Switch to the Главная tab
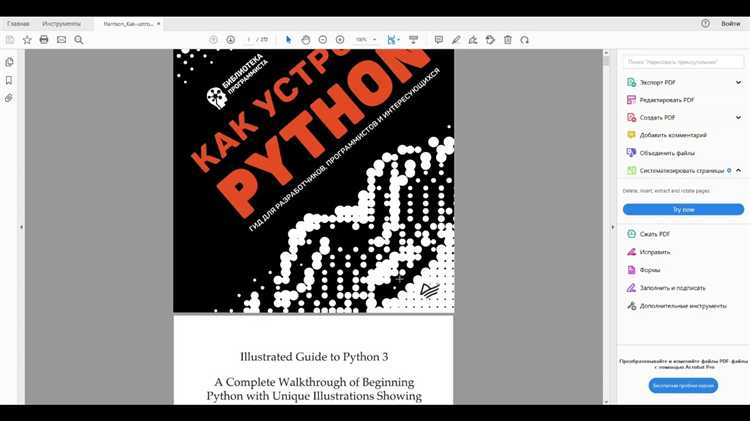 (x=18, y=23)
